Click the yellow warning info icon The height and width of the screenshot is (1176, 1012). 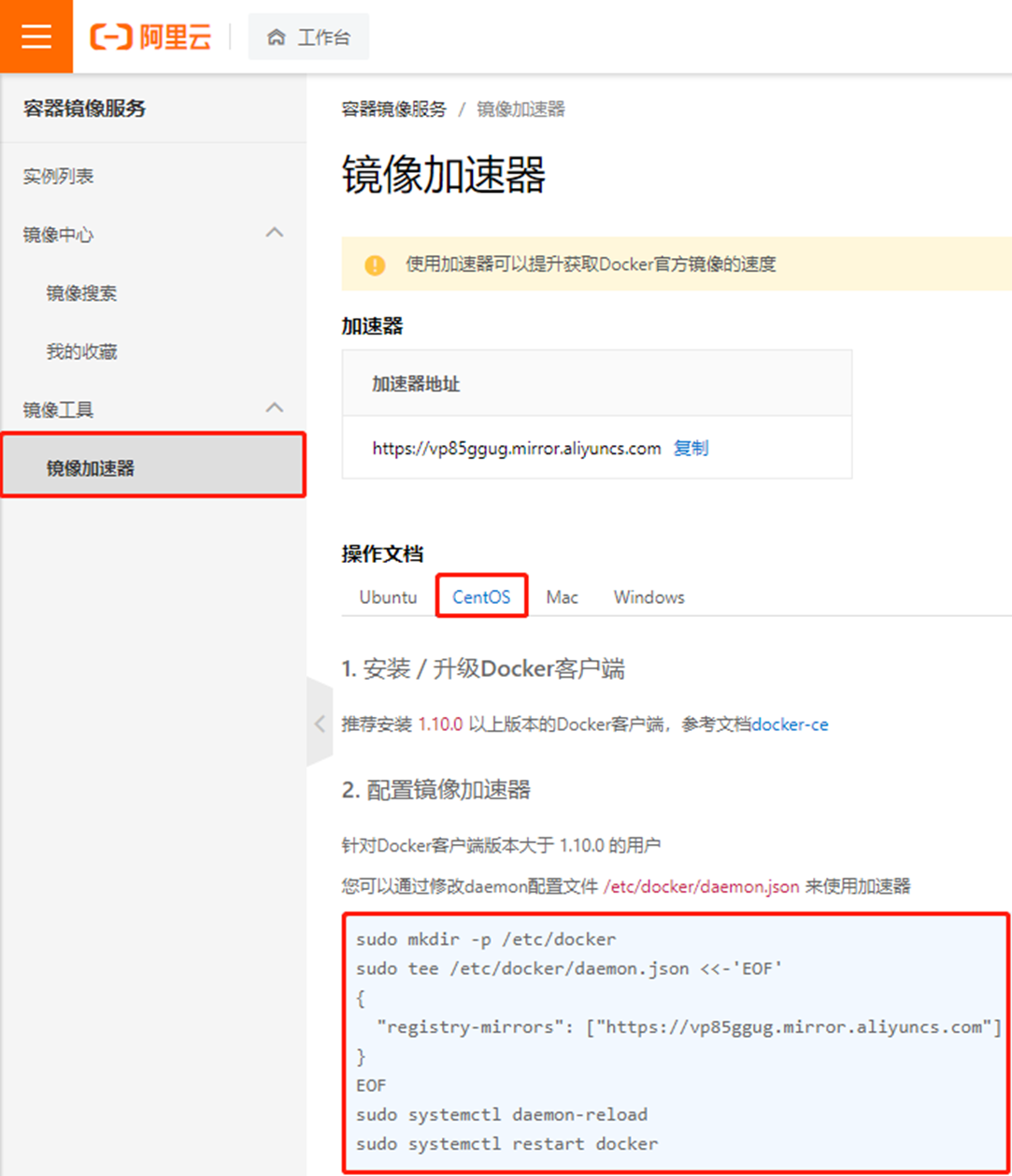tap(375, 265)
